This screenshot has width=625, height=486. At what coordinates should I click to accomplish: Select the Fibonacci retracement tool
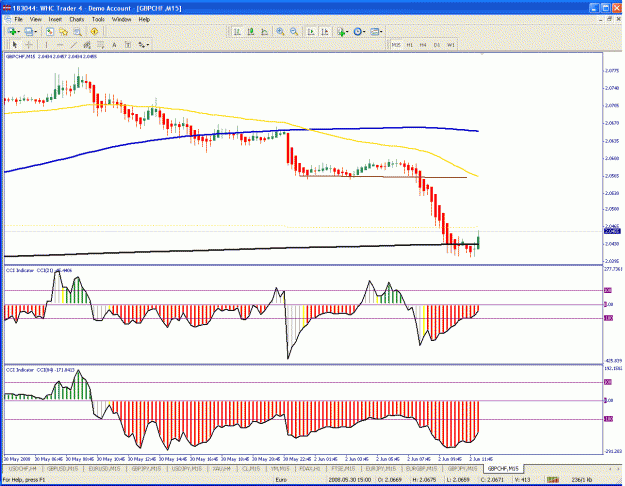pos(100,45)
